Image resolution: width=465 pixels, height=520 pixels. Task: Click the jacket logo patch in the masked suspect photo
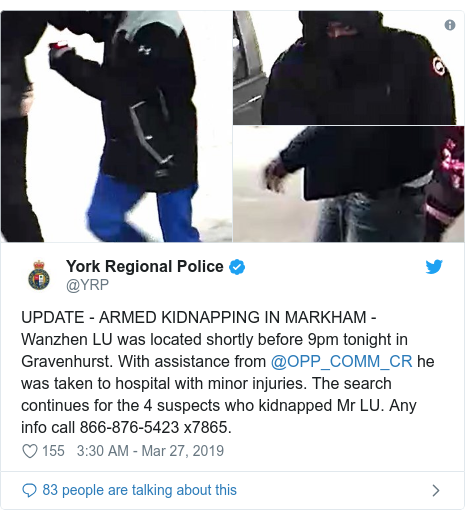pos(438,65)
